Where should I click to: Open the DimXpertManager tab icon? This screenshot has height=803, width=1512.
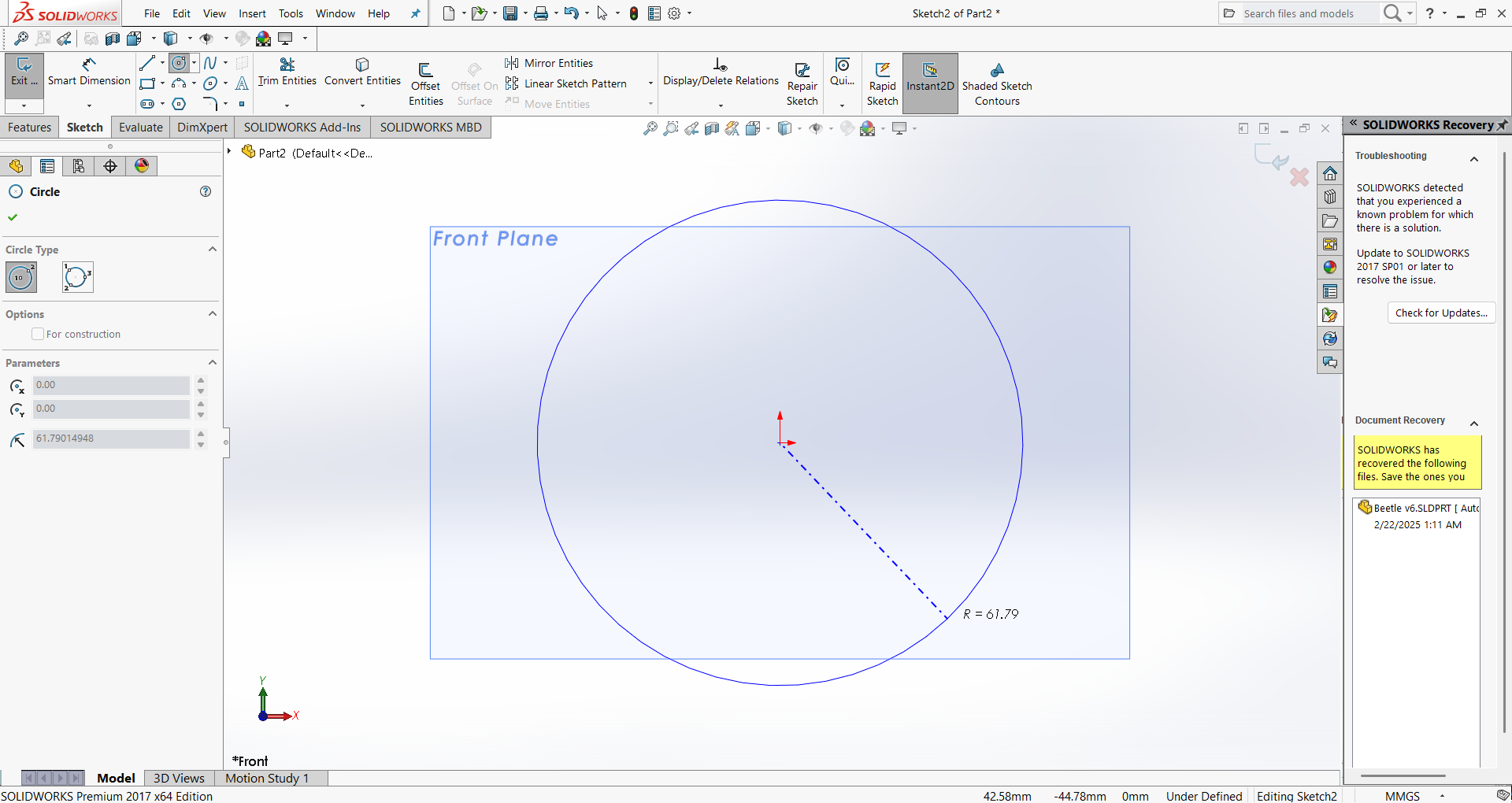click(x=110, y=166)
